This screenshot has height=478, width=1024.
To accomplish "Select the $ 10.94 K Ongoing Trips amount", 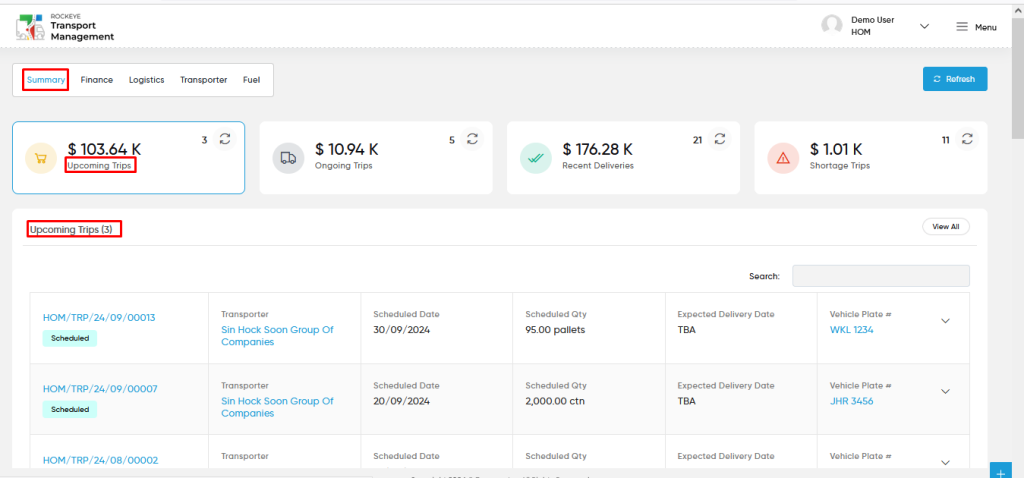I will coord(347,150).
